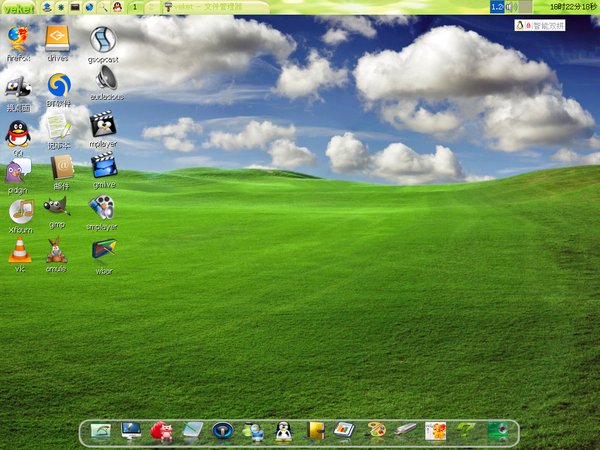Open the veket start menu
This screenshot has height=450, width=600.
(x=17, y=7)
